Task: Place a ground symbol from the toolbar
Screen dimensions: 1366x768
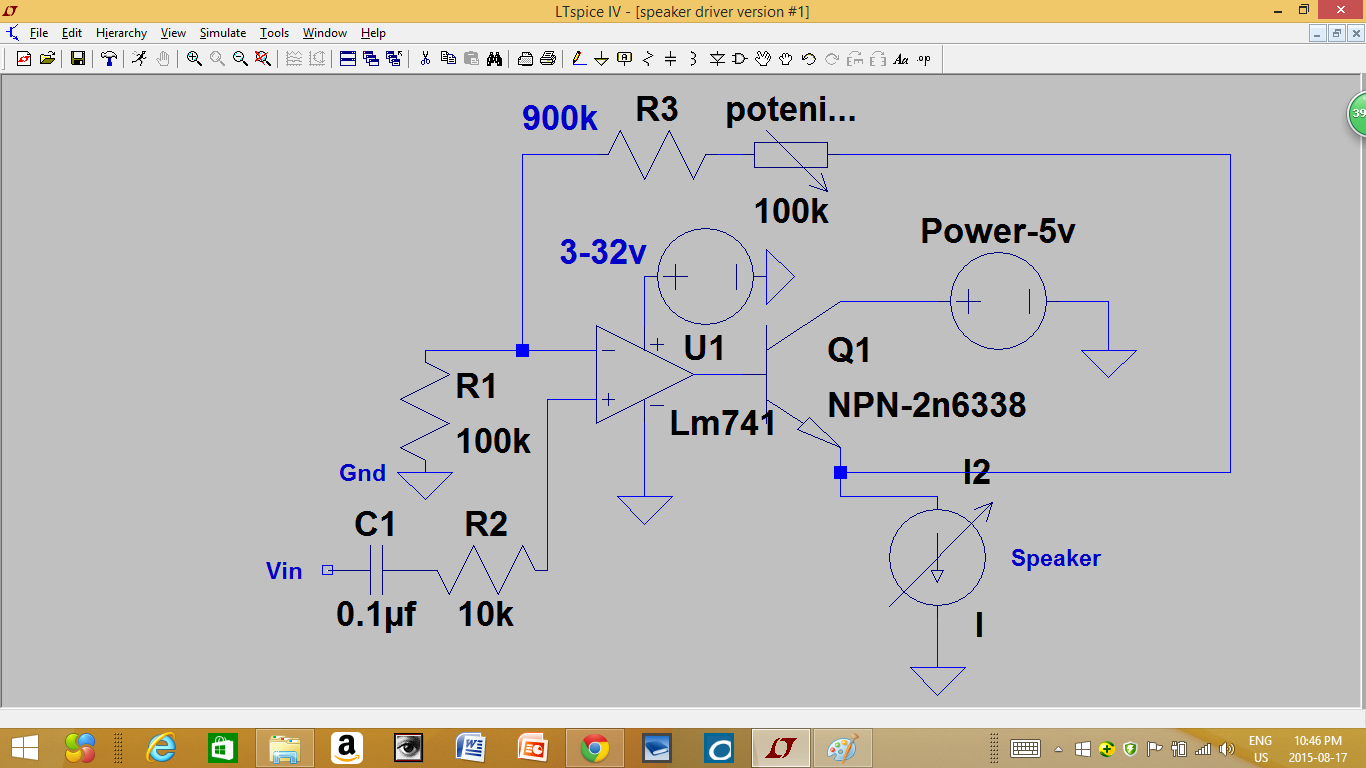Action: tap(602, 58)
